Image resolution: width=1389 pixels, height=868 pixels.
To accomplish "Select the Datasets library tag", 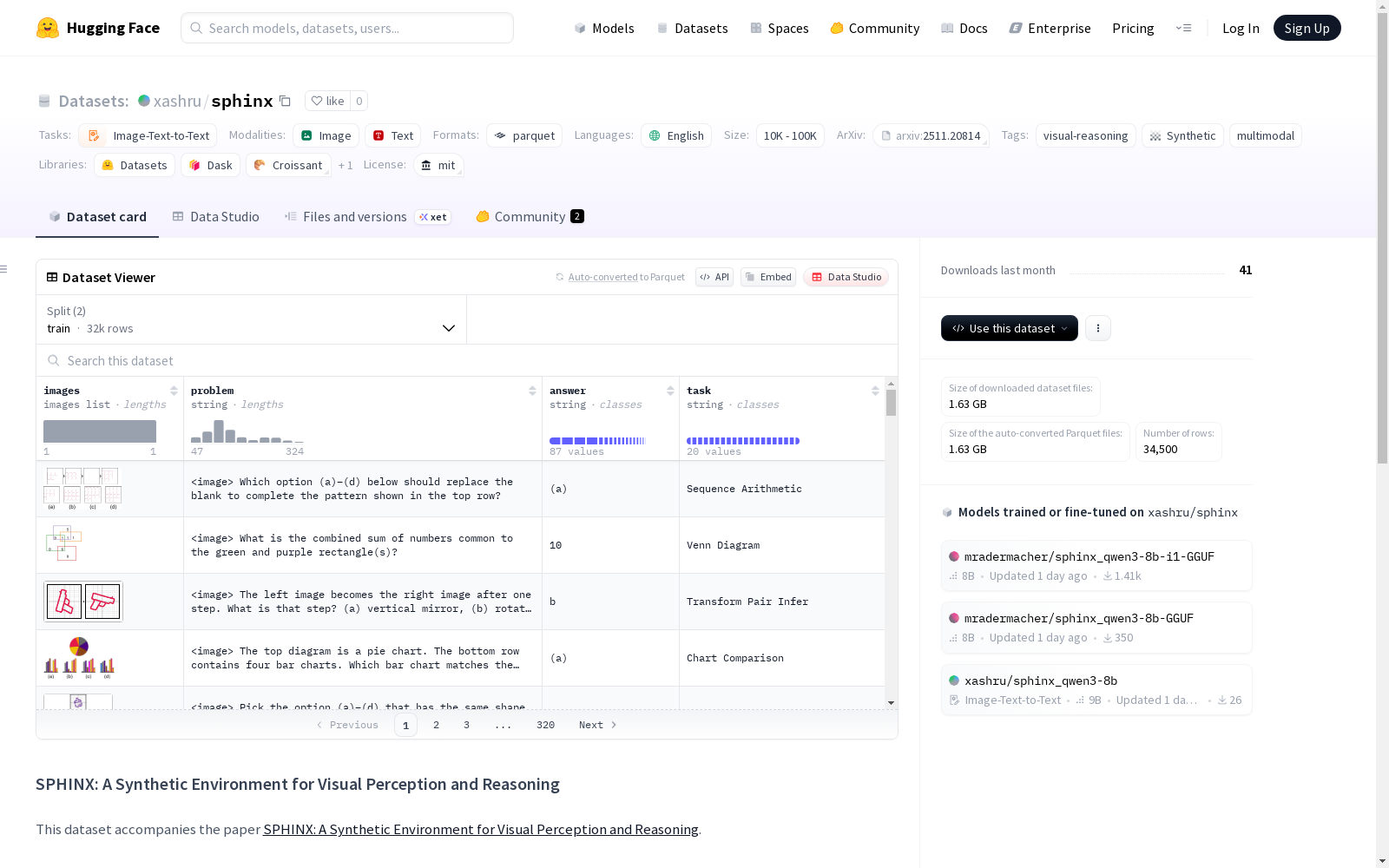I will pyautogui.click(x=135, y=165).
